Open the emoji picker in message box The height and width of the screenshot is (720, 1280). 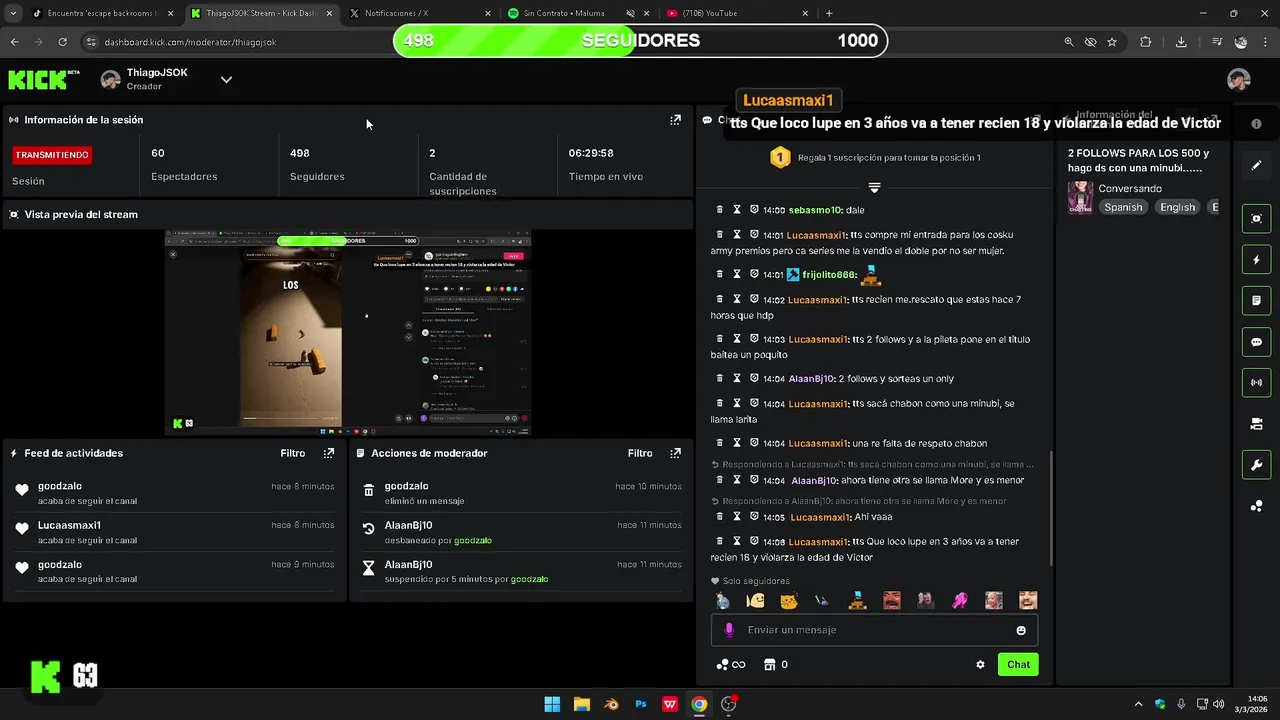click(1021, 630)
